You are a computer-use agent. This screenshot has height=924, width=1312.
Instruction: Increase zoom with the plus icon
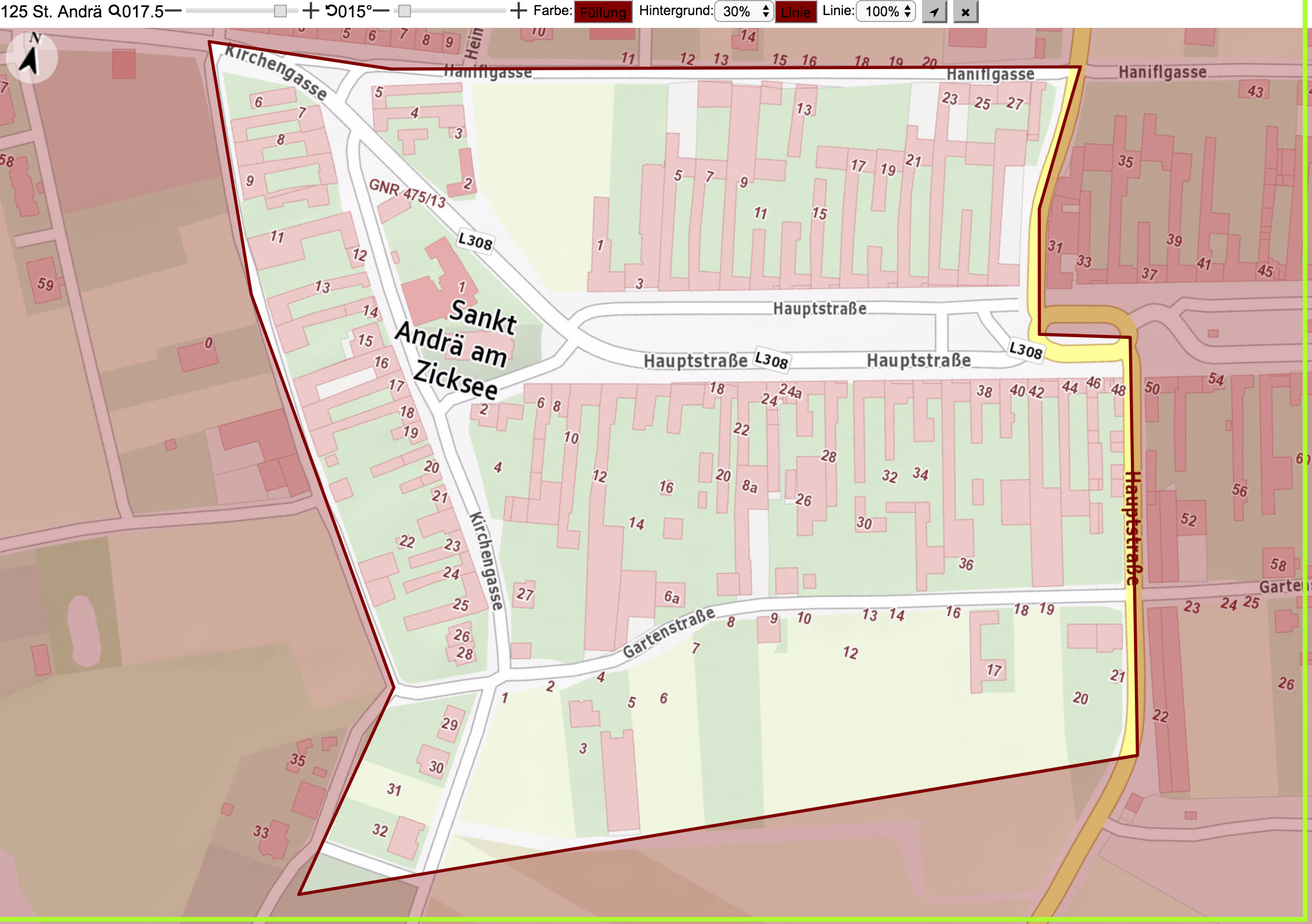point(311,11)
